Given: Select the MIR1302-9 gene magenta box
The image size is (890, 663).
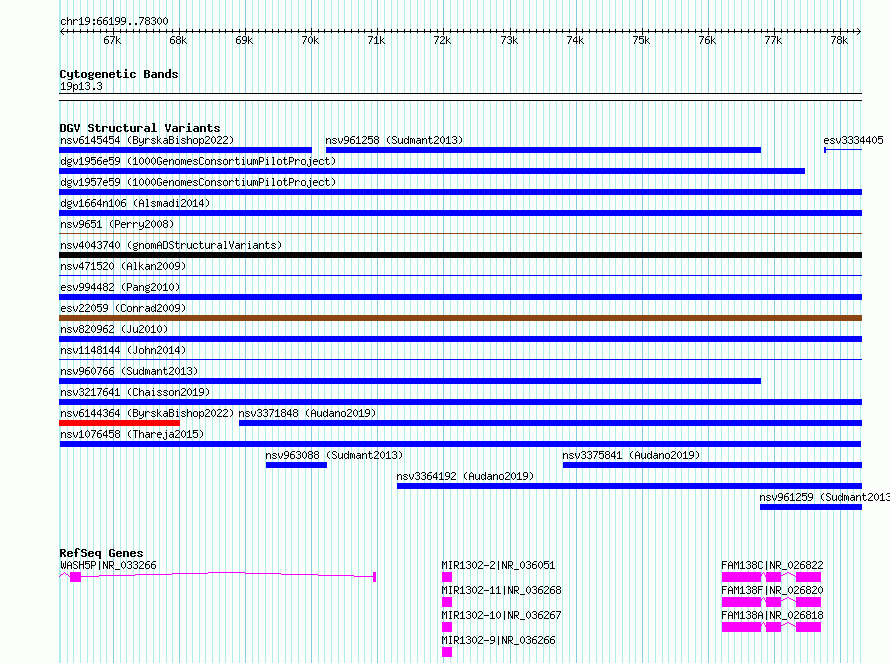Looking at the screenshot, I should 447,652.
